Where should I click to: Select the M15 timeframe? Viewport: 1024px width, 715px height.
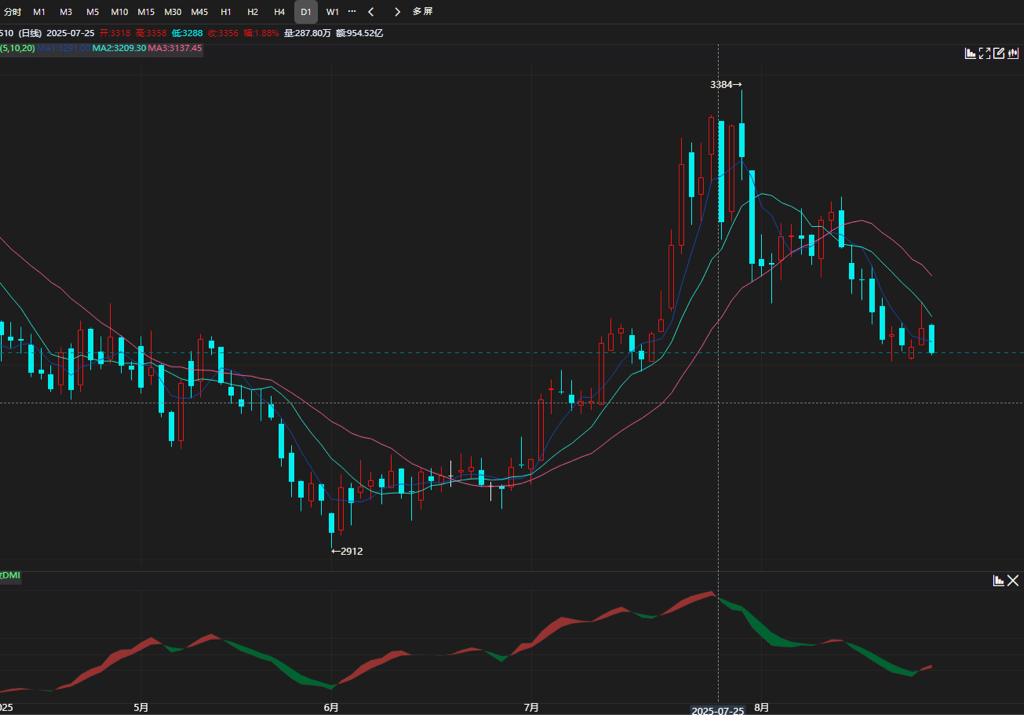point(146,12)
